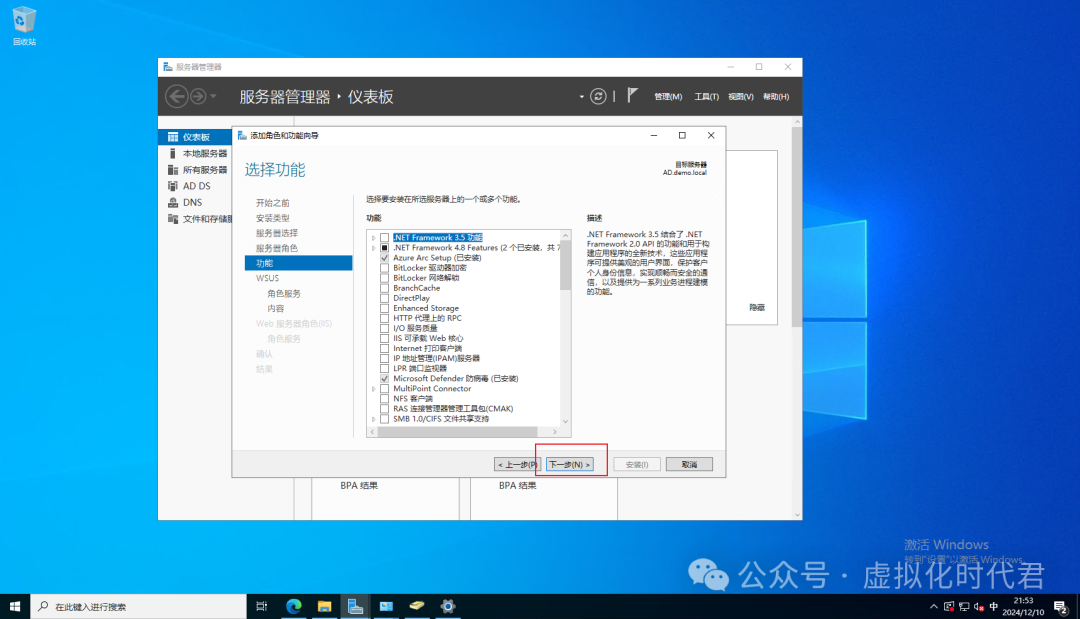
Task: Open the taskbar clock showing 21:53
Action: click(x=1023, y=607)
